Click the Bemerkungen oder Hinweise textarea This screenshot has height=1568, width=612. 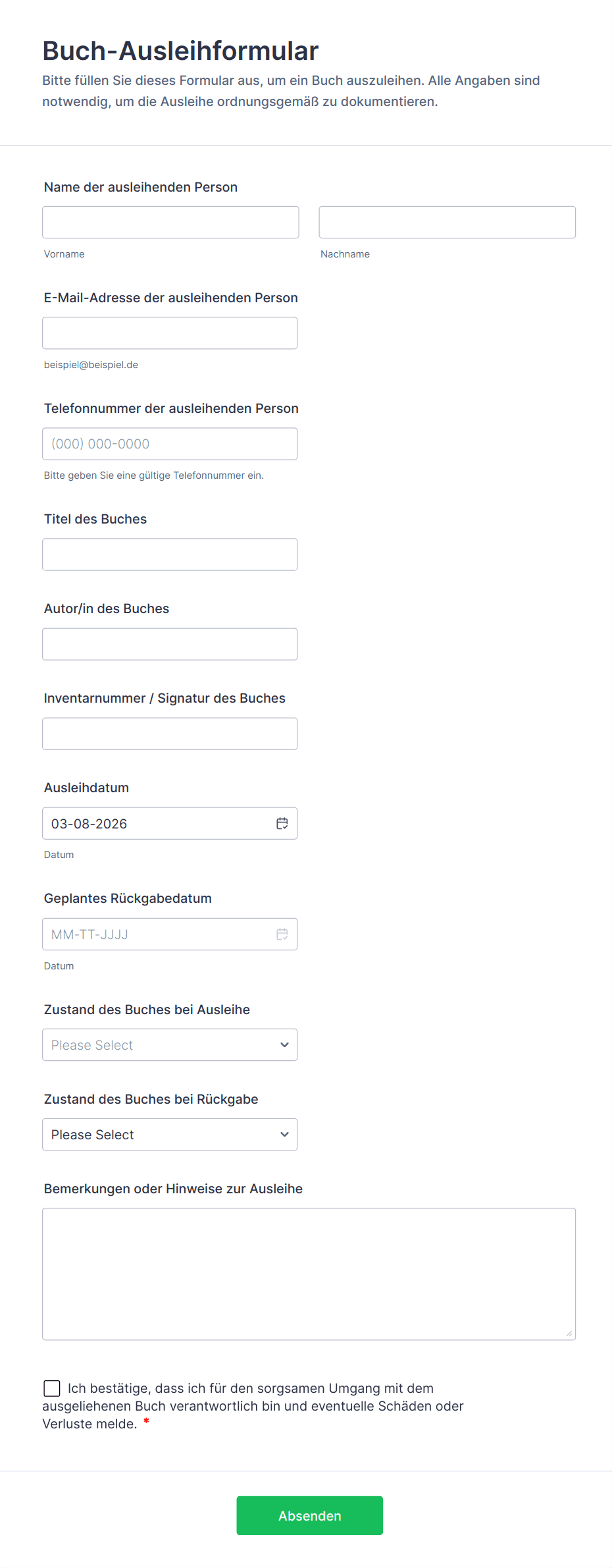(x=309, y=1274)
